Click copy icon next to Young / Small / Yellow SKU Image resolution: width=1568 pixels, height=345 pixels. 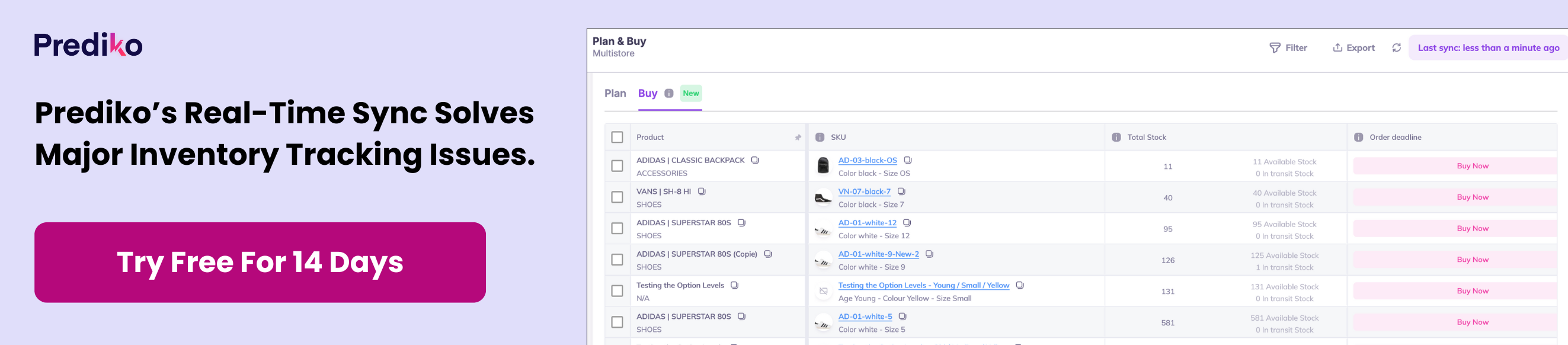click(x=1020, y=285)
